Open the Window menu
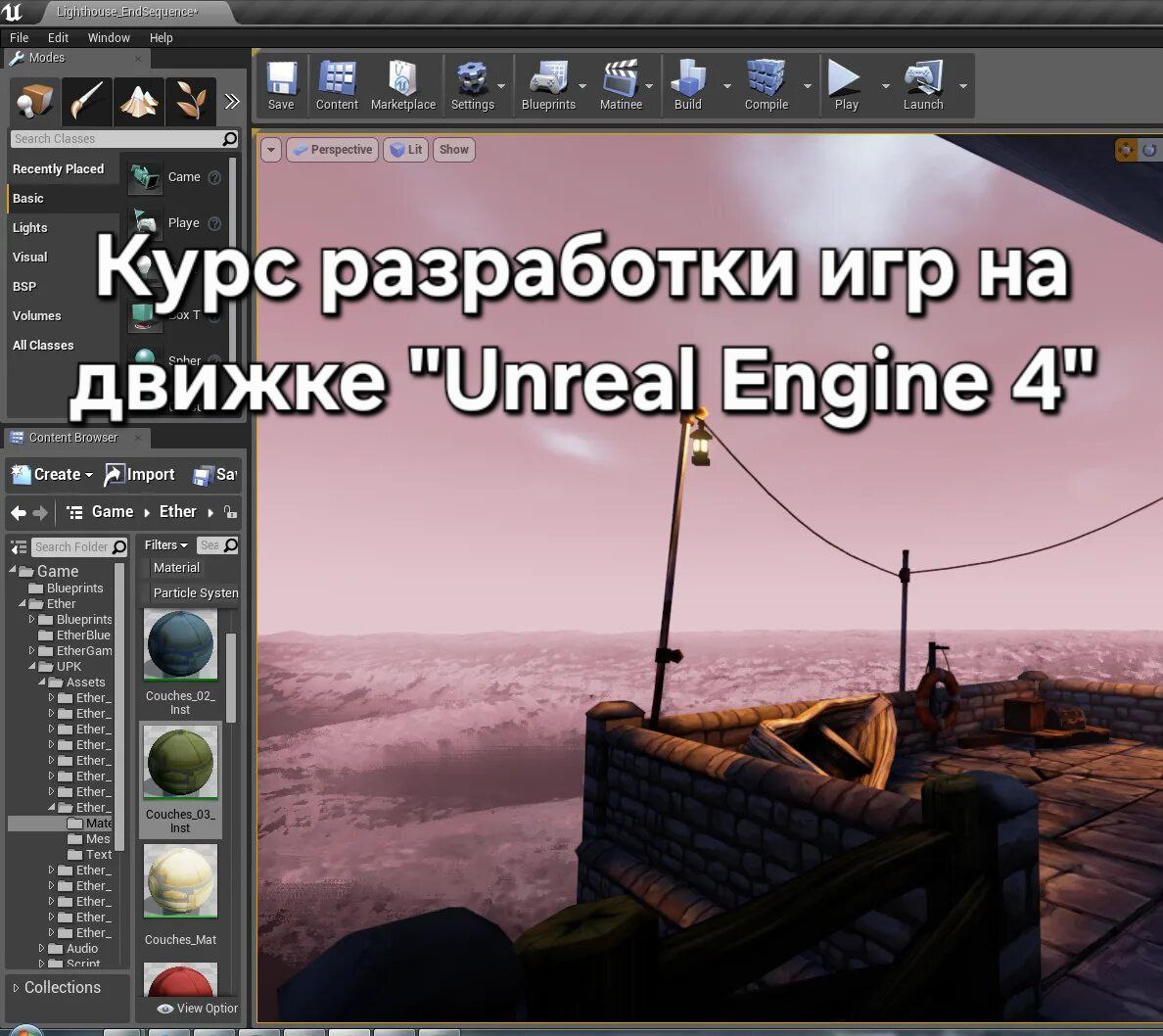Viewport: 1163px width, 1036px height. tap(109, 38)
